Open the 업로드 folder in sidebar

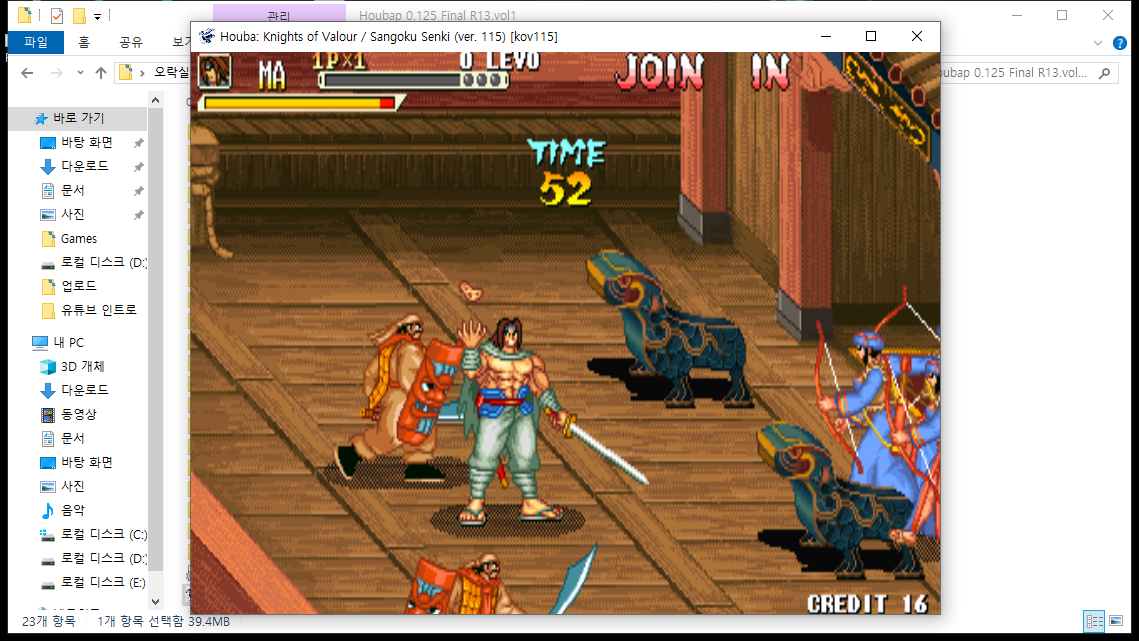[x=78, y=286]
